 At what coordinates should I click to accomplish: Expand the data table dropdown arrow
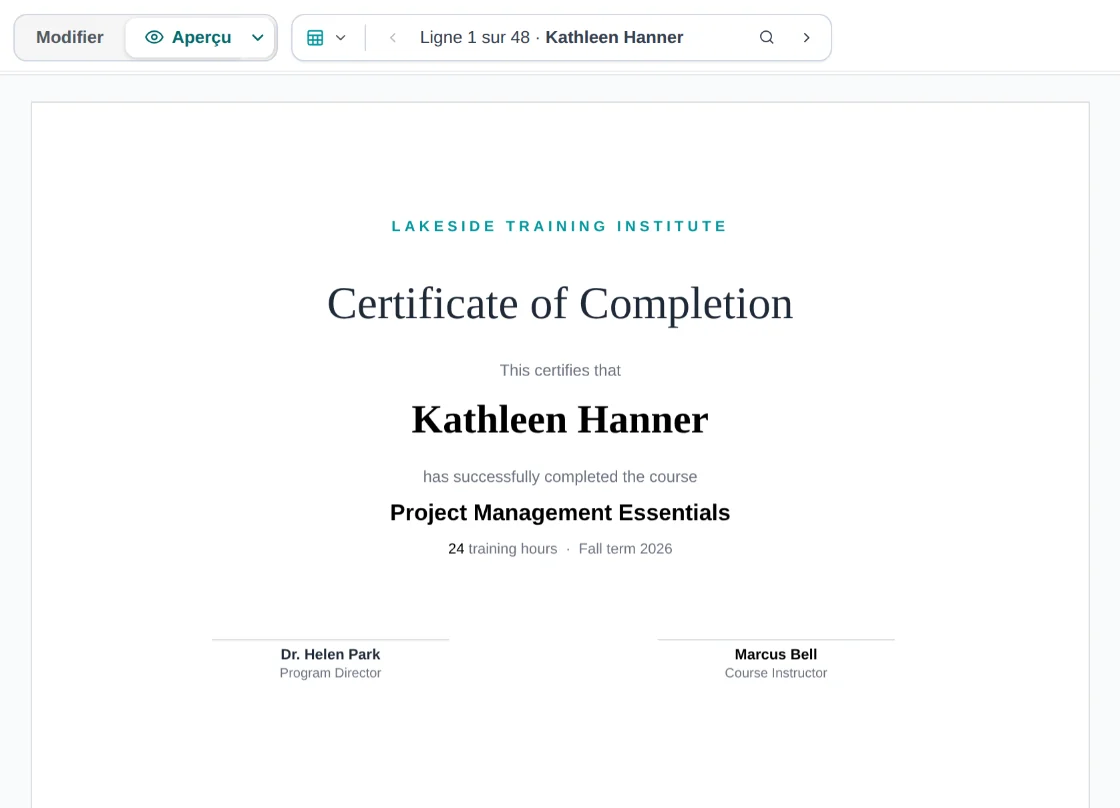click(x=341, y=37)
